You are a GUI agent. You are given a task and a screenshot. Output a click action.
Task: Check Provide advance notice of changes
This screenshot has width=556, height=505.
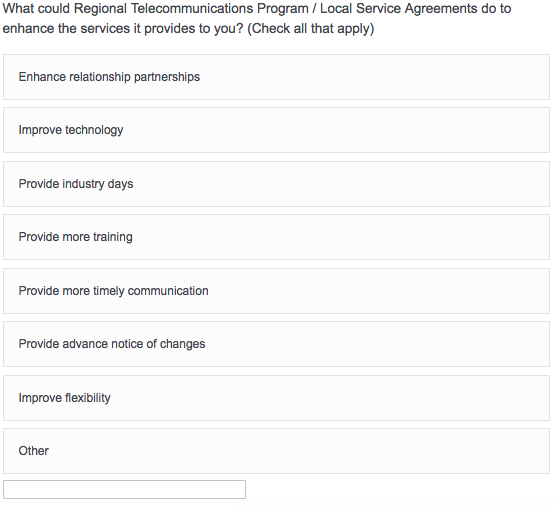click(276, 344)
